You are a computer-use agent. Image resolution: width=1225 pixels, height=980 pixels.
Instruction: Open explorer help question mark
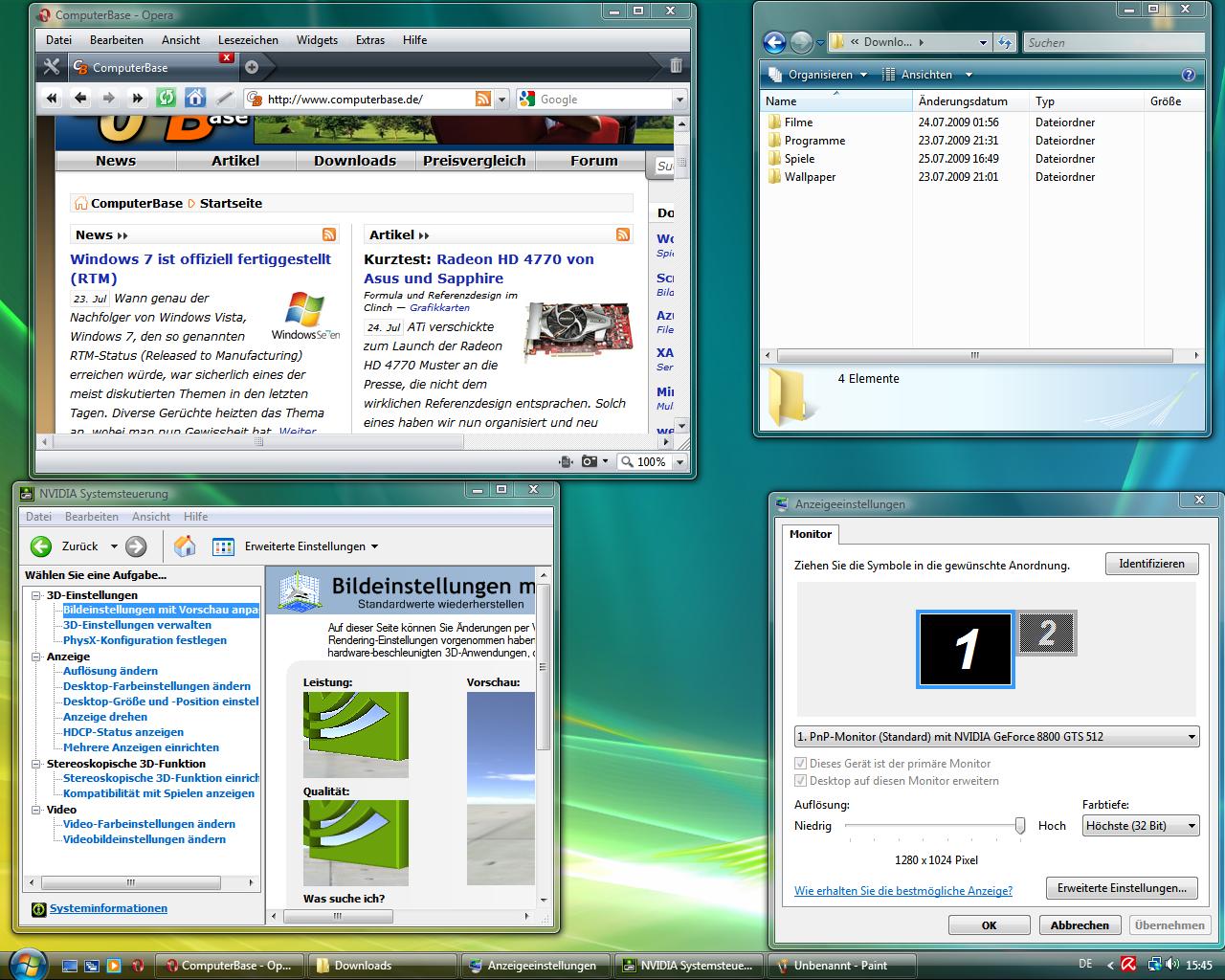(x=1188, y=75)
